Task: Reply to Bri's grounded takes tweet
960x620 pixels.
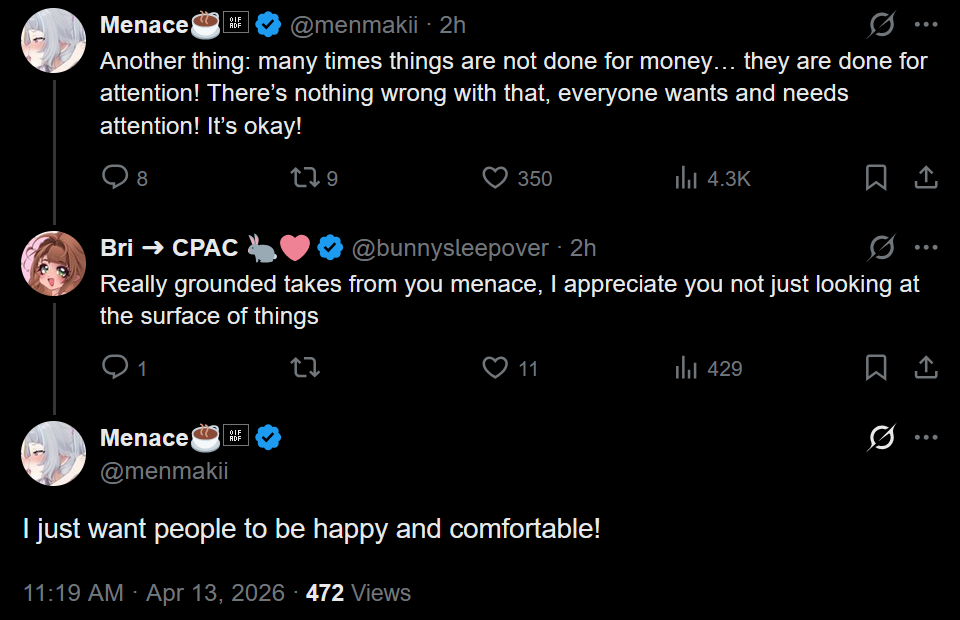Action: [x=116, y=368]
